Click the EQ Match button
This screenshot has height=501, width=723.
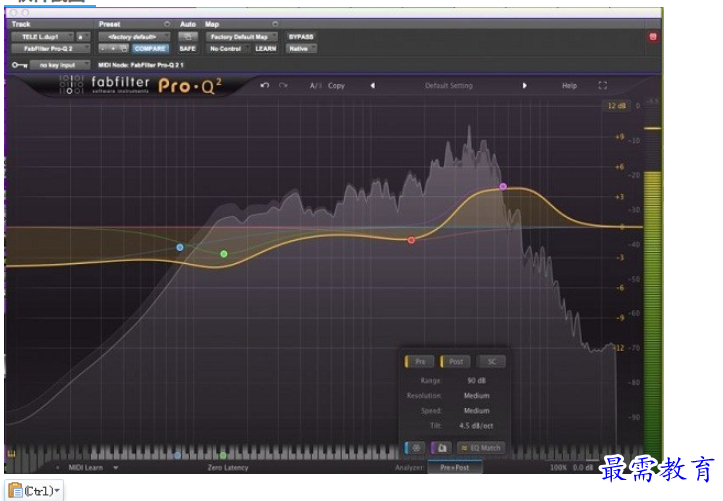(x=481, y=448)
